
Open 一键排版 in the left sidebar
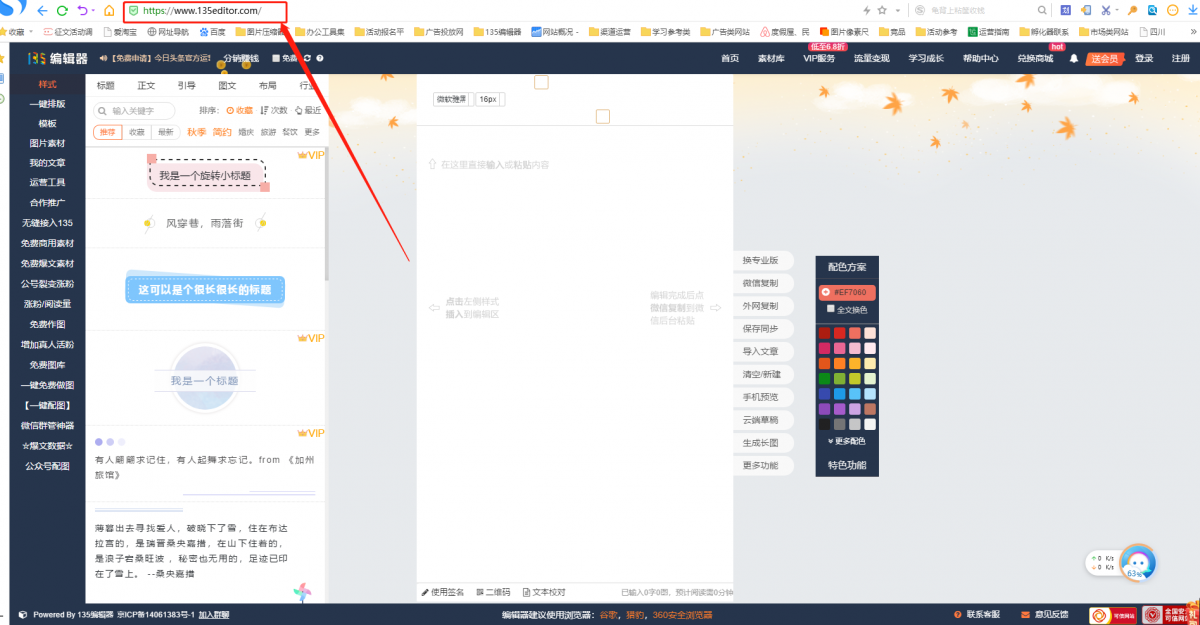tap(47, 104)
